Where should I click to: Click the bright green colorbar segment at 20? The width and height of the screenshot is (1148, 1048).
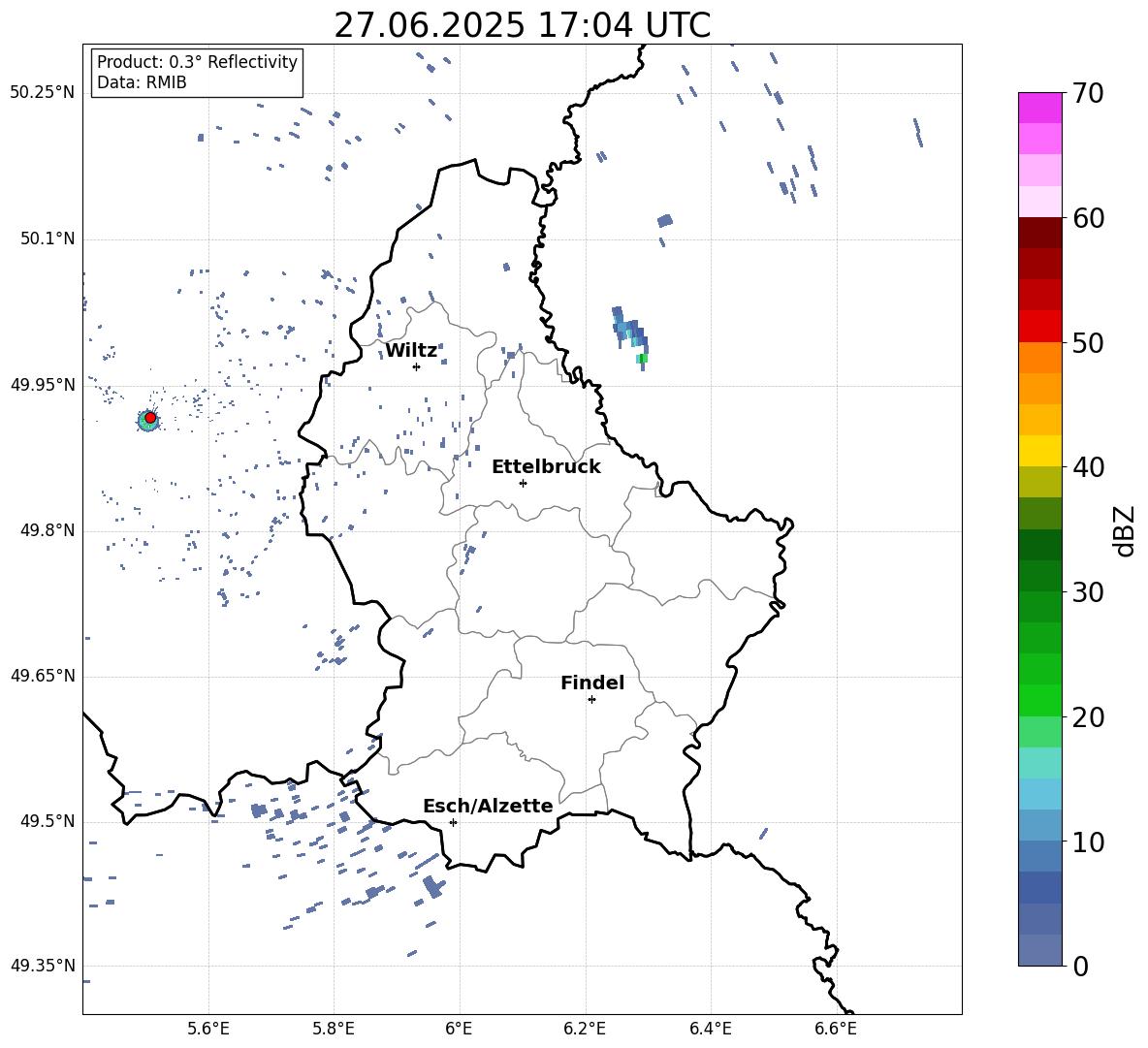click(1040, 700)
